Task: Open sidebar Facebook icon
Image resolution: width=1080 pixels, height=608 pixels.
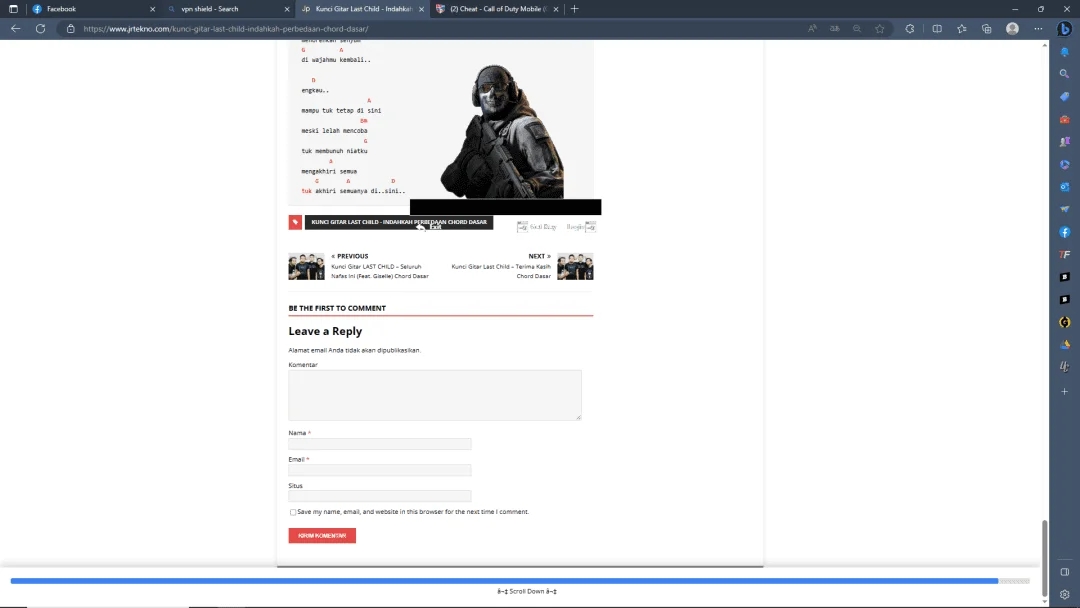Action: click(x=1064, y=232)
